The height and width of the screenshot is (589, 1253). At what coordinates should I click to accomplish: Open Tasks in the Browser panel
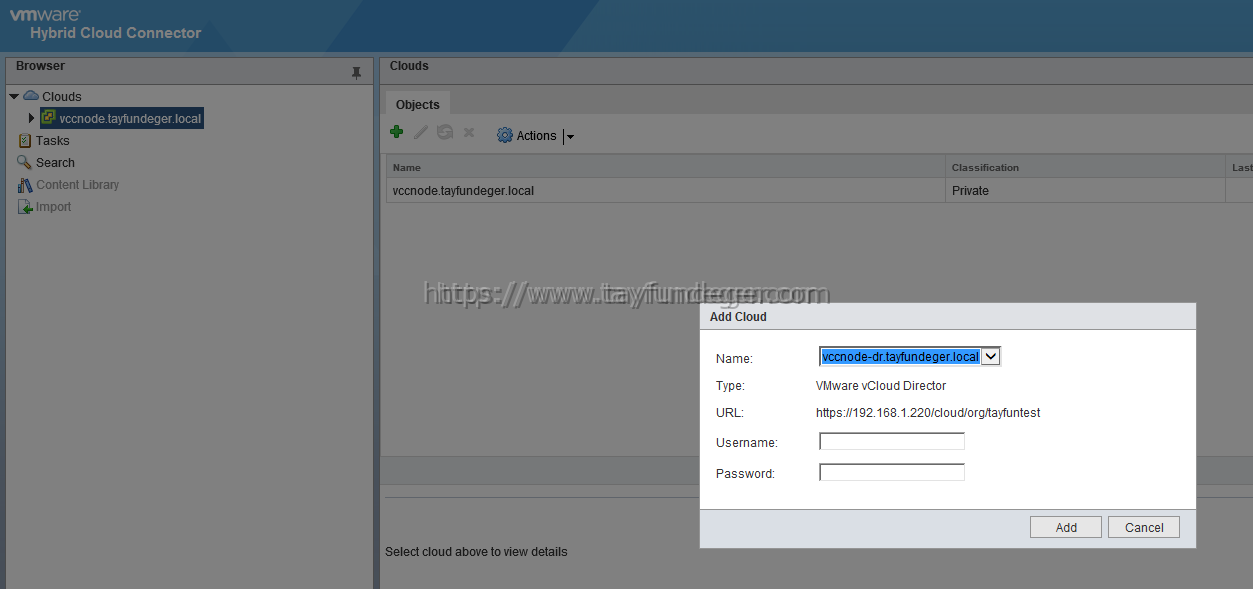[53, 141]
